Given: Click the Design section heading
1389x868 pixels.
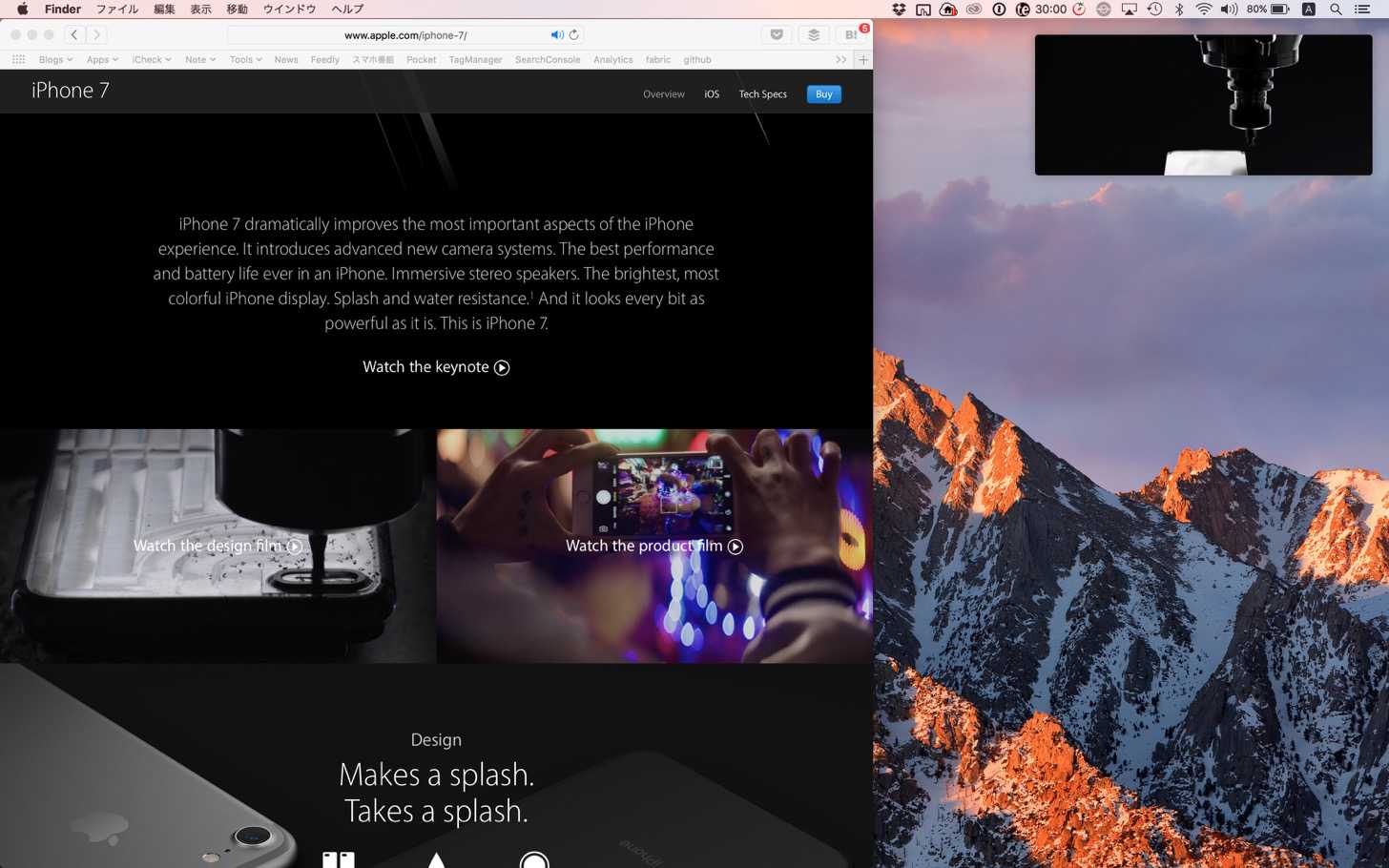Looking at the screenshot, I should [436, 740].
